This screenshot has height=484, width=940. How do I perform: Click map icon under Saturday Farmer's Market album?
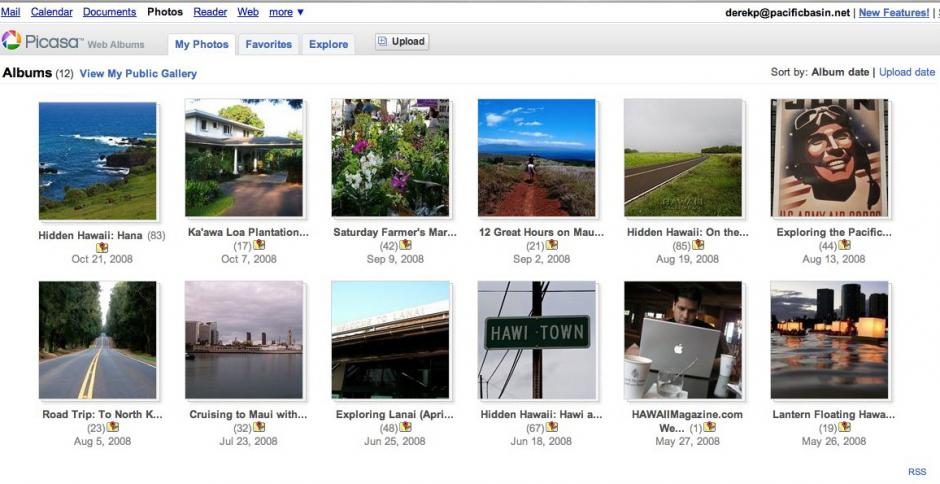tap(405, 245)
